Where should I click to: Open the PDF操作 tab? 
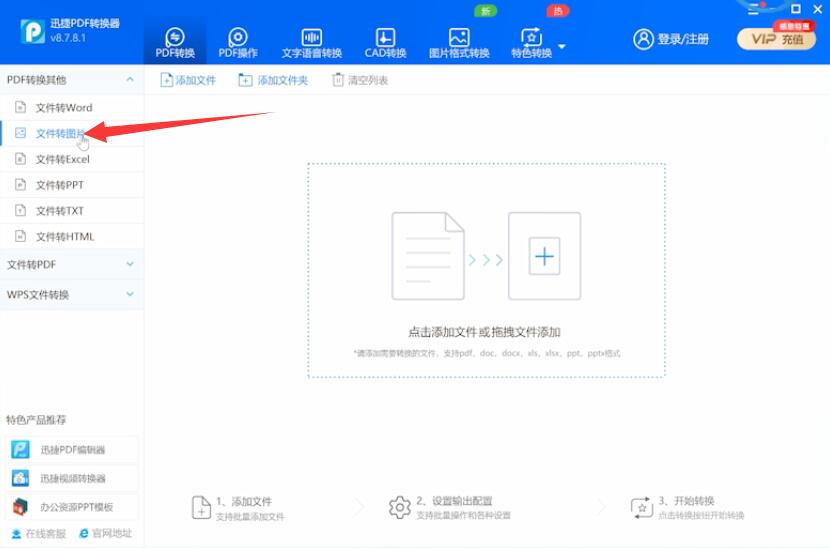[238, 43]
